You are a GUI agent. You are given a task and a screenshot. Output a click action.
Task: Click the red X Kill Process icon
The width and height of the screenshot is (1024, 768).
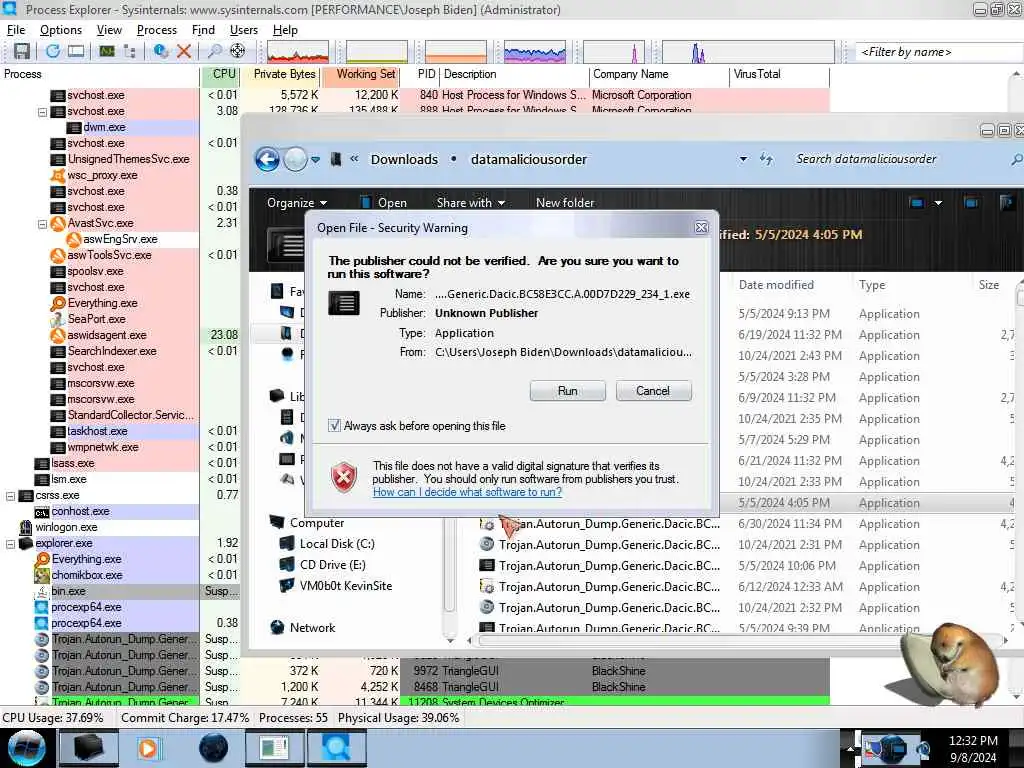tap(184, 51)
